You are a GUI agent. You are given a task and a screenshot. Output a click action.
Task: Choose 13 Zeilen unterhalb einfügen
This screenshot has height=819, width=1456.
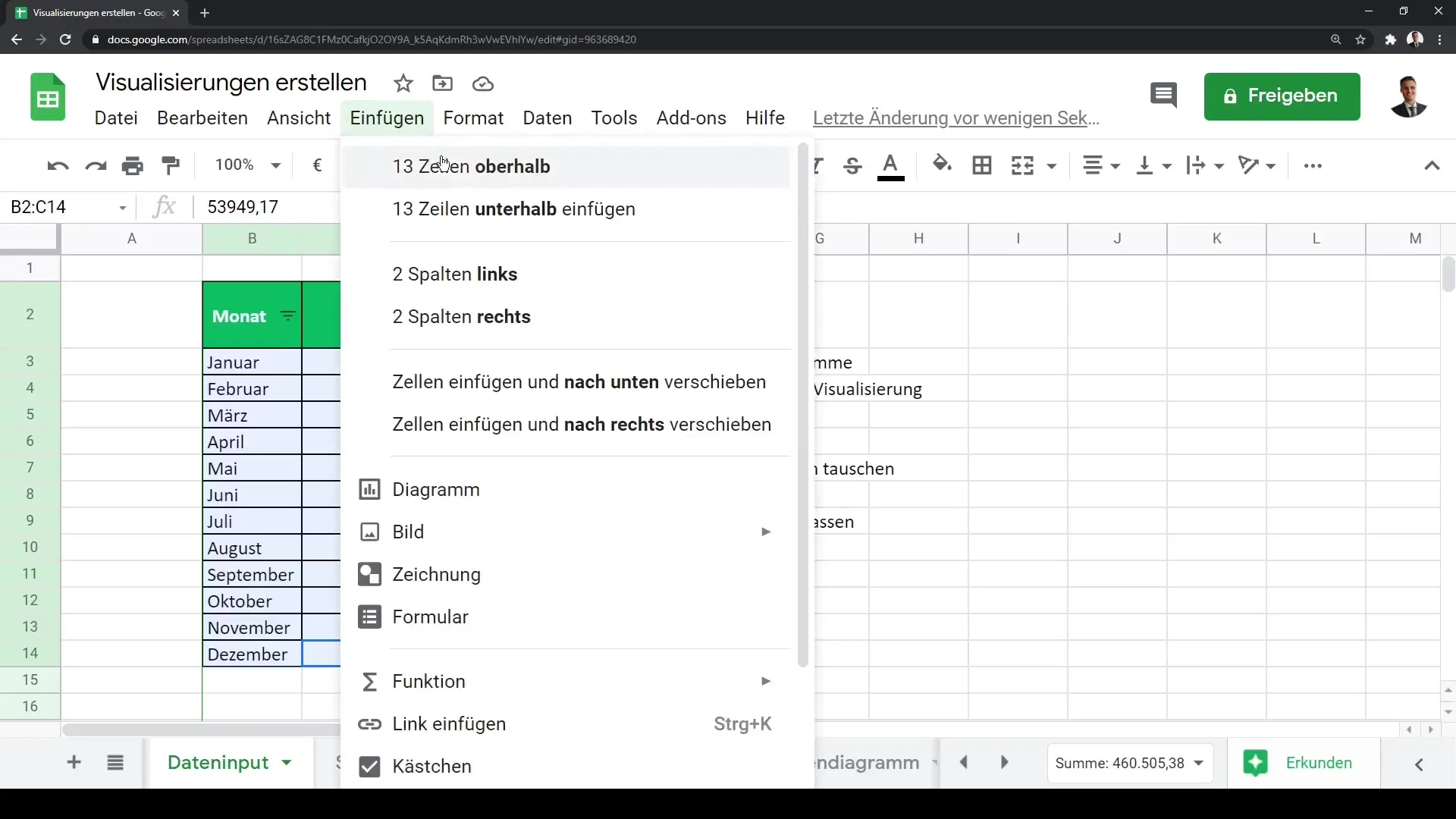566,209
